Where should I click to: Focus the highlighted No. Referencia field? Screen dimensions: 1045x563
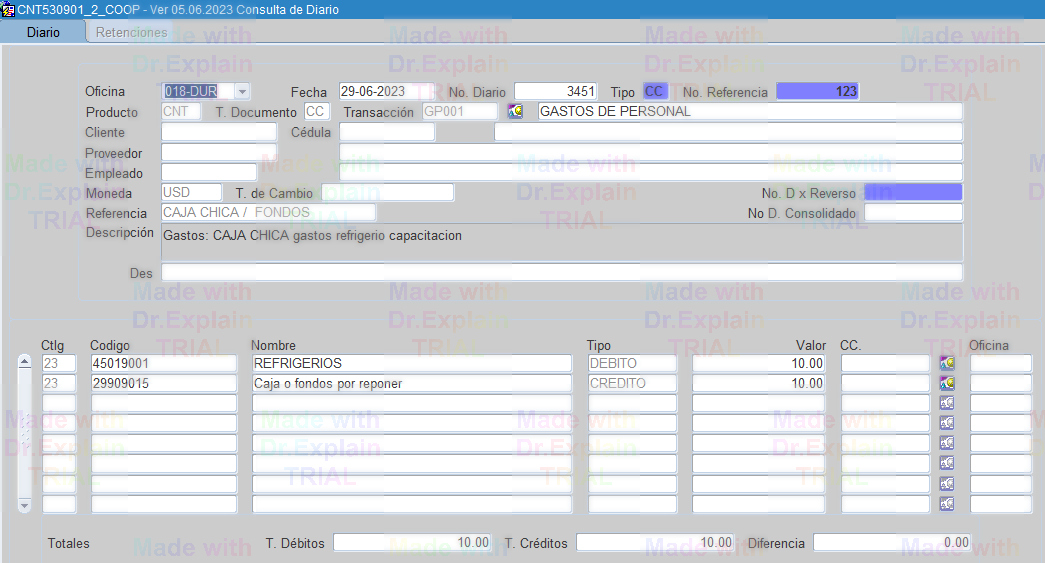[817, 91]
